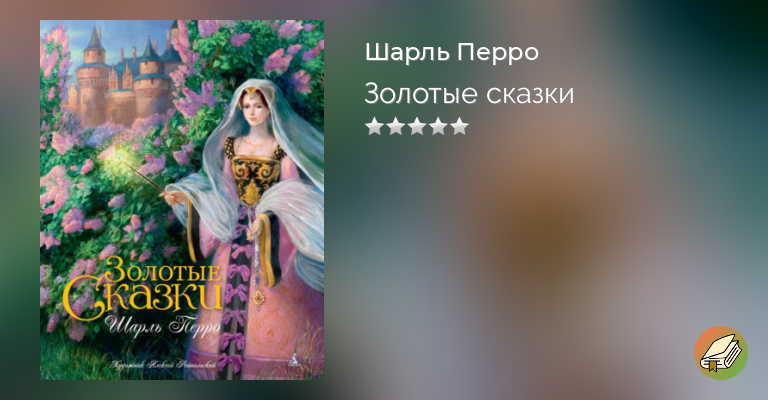Select the second rating star
This screenshot has height=400, width=768.
click(396, 126)
